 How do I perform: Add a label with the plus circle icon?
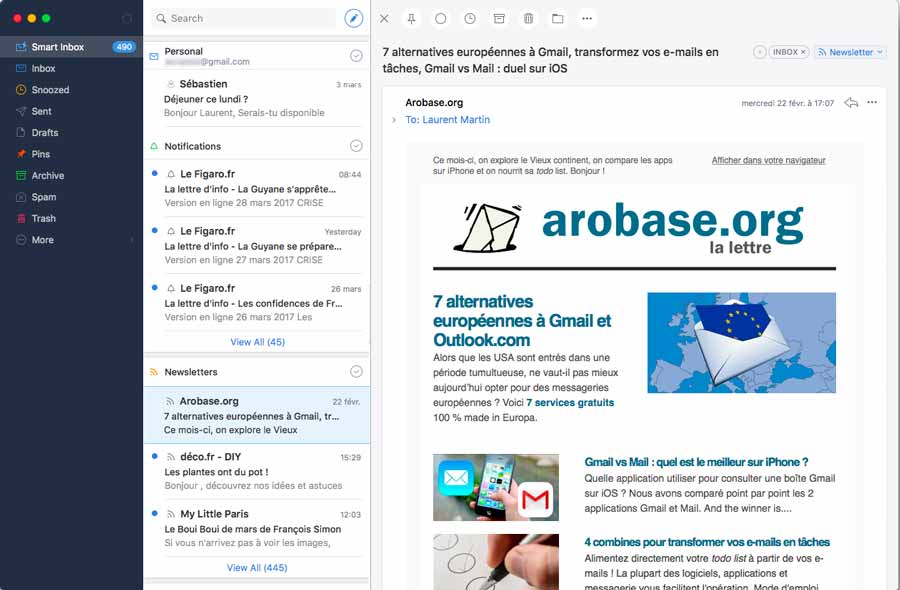[759, 52]
